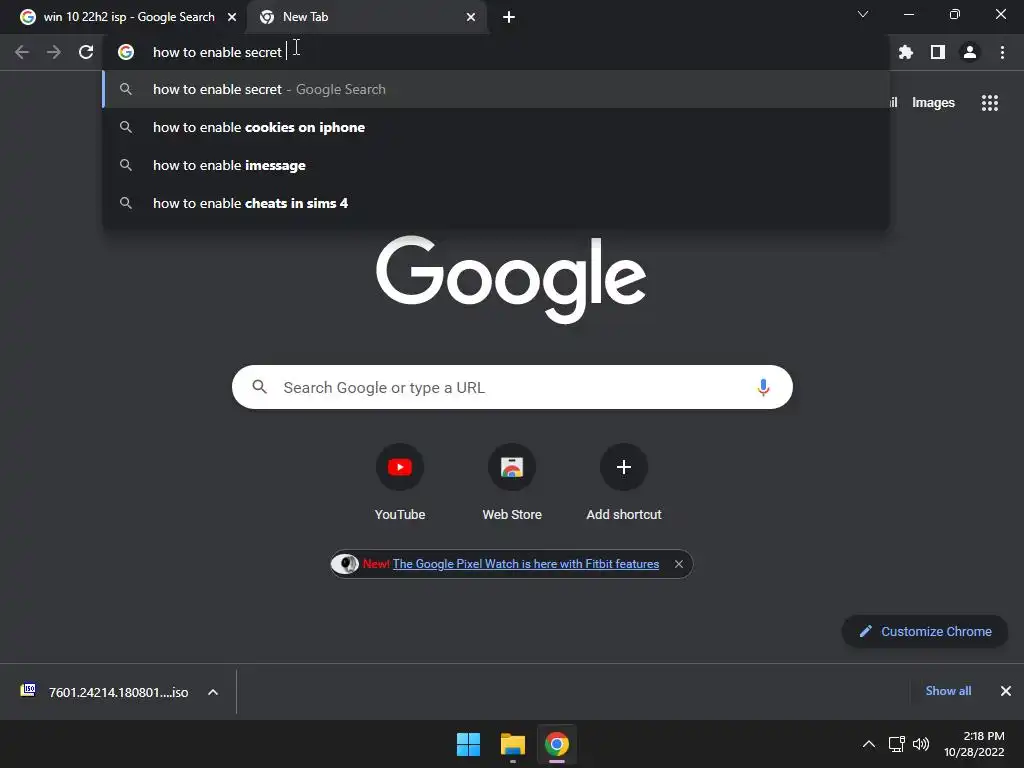
Task: Choose suggestion cheats in sims 4
Action: [496, 203]
